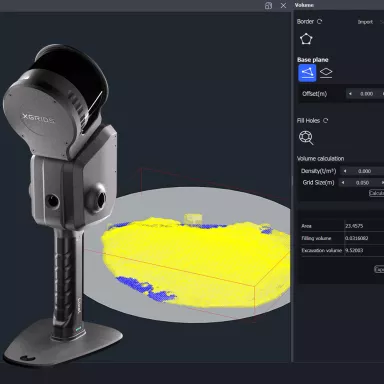The image size is (384, 384).
Task: Reset Fill Holes with its refresh icon
Action: coord(326,121)
